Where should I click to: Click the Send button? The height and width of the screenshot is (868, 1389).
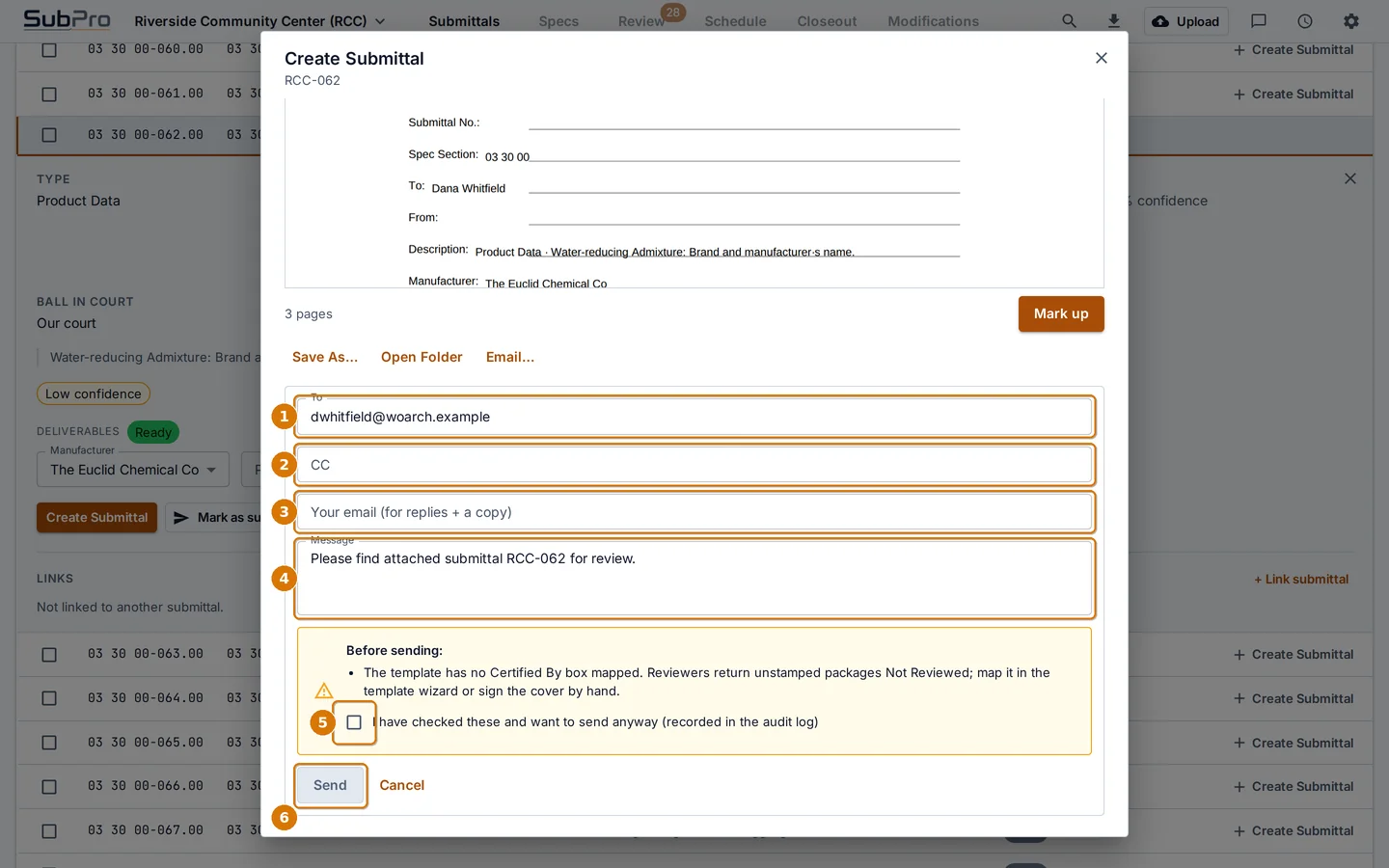[330, 785]
